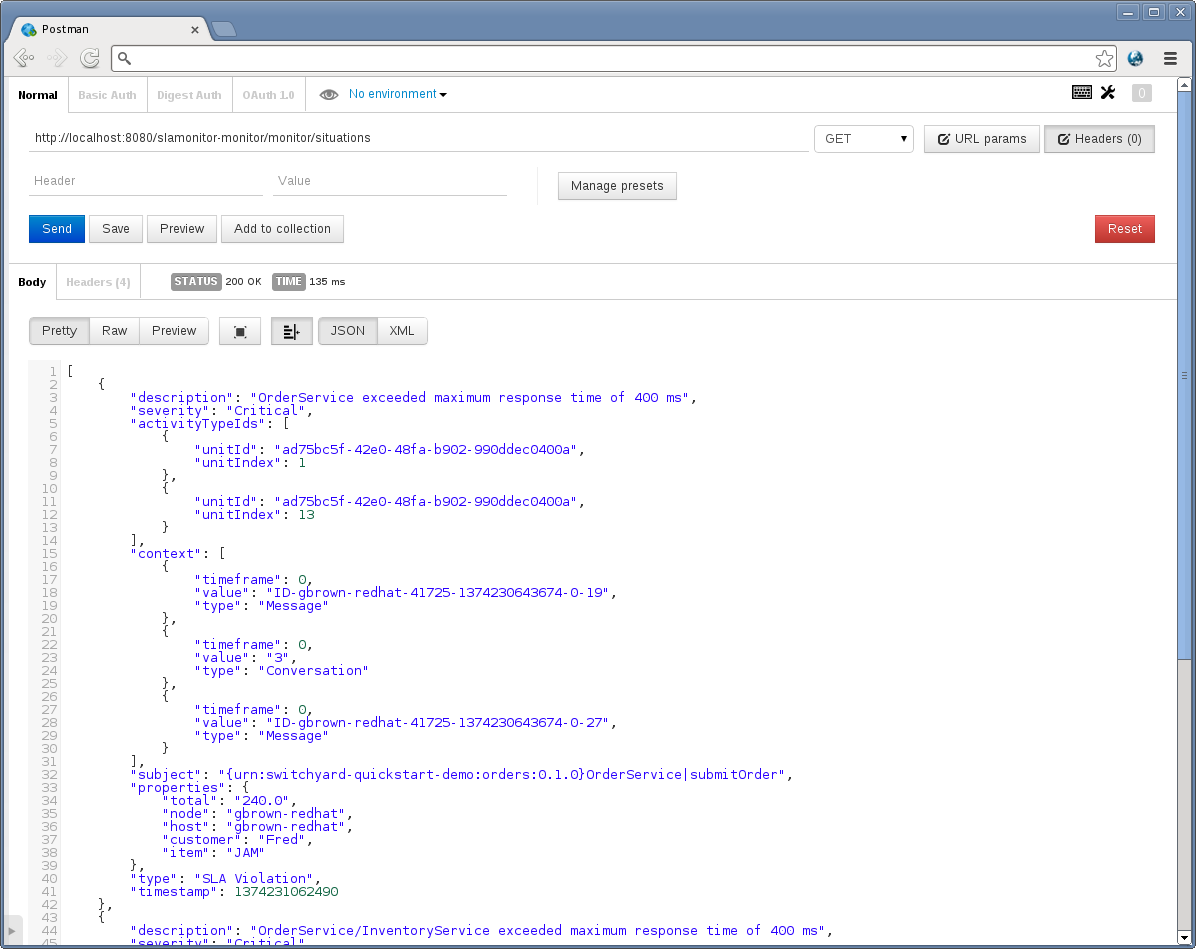Close the Postman browser tab
This screenshot has height=949, width=1196.
(195, 30)
